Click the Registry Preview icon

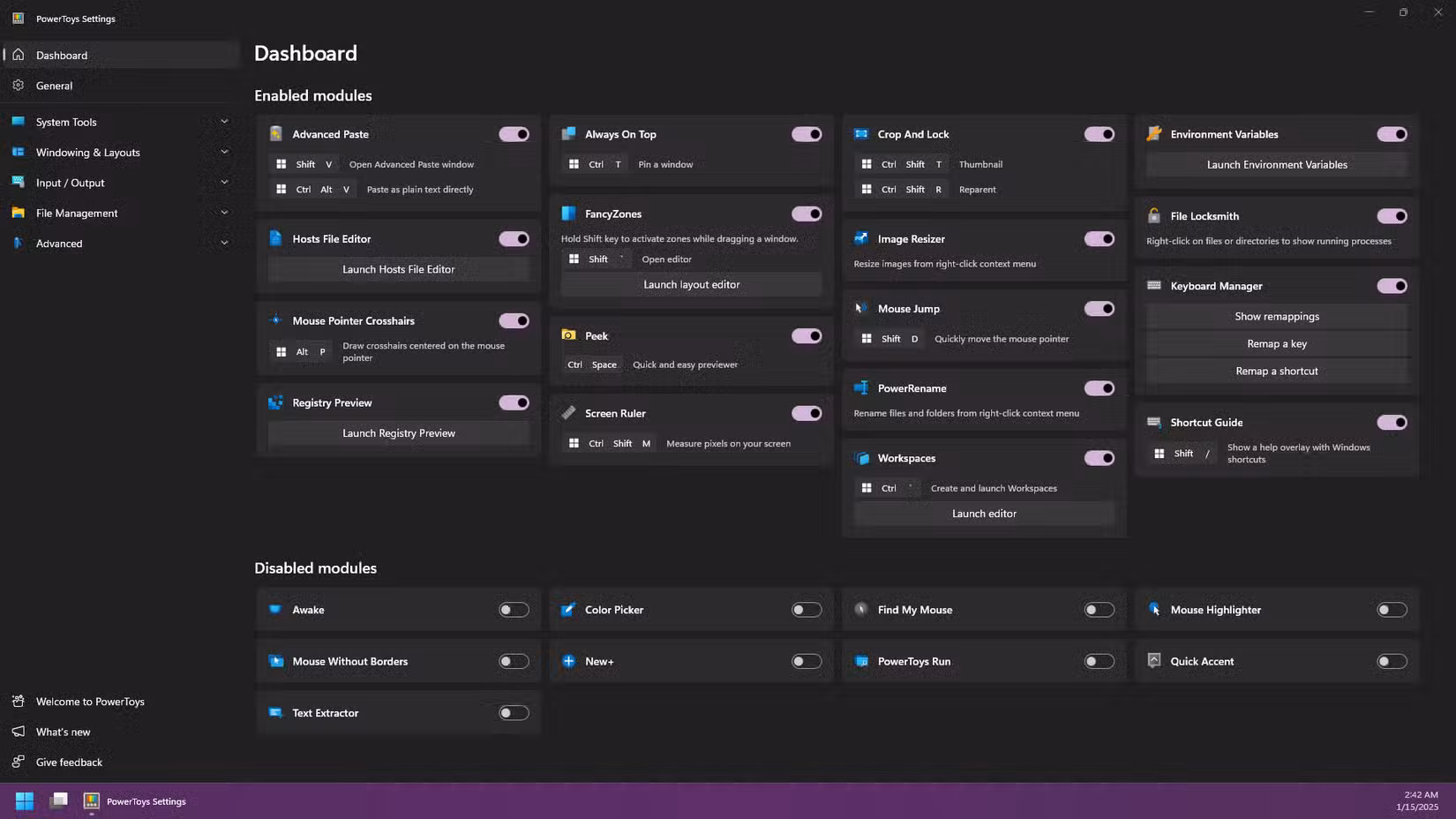[x=275, y=402]
